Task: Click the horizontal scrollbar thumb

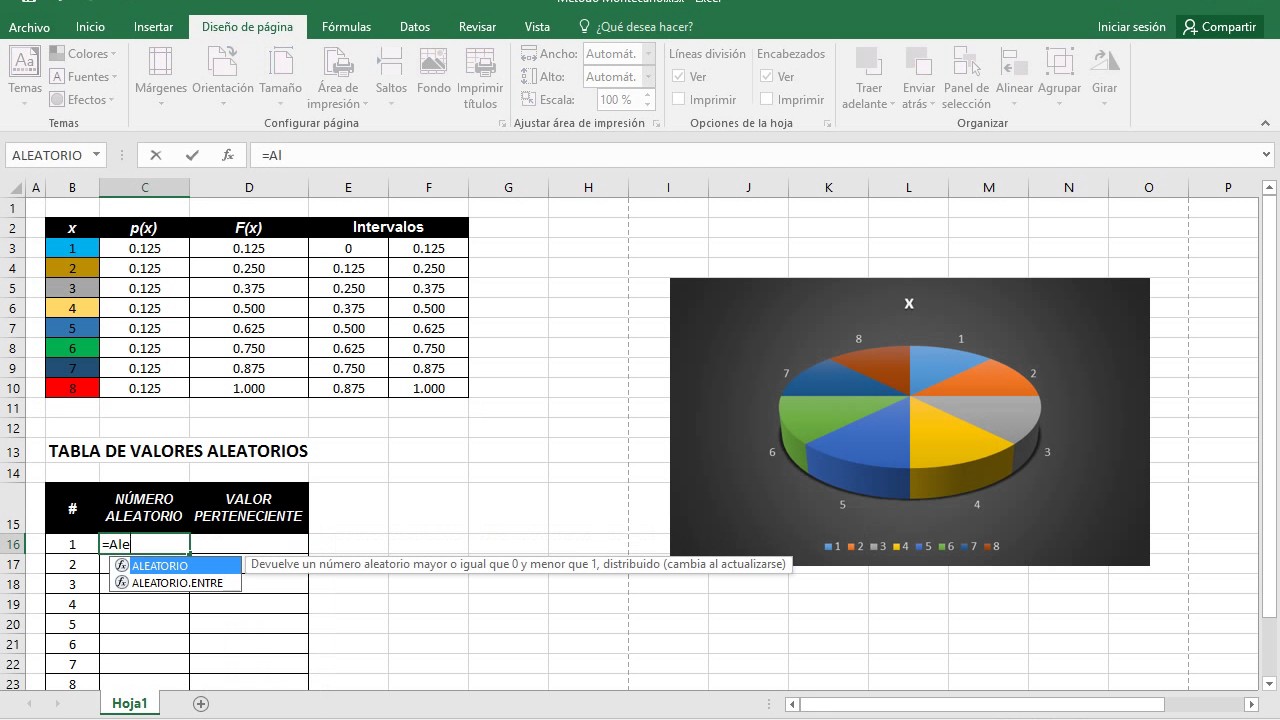Action: click(x=982, y=704)
